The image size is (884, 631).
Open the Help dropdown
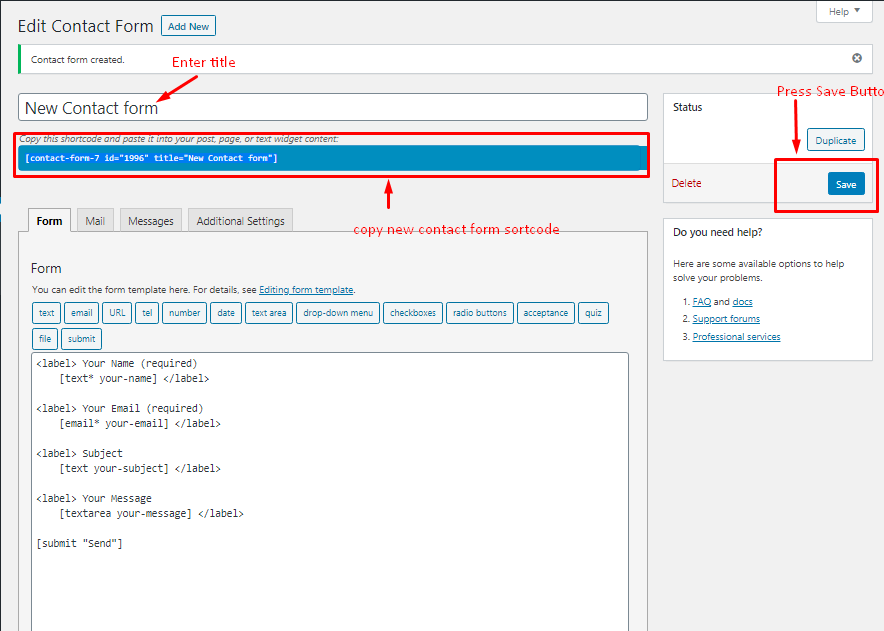844,12
